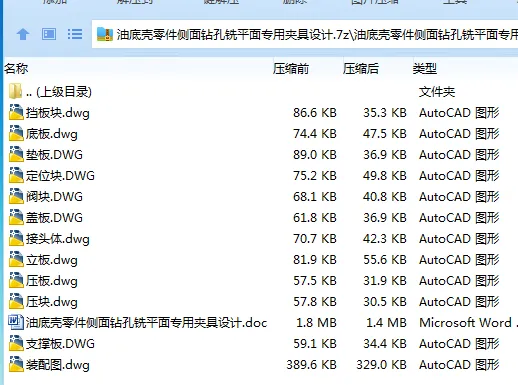Click the AutoCAD 图形 type of 支撑板.DWG

[x=459, y=344]
